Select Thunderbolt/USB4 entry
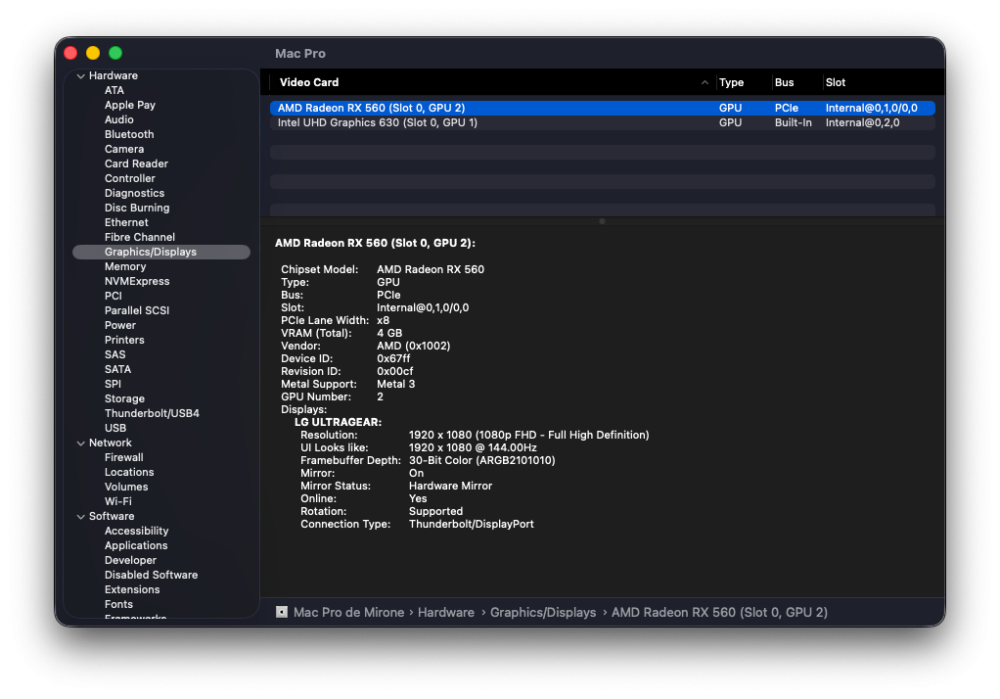This screenshot has width=1000, height=699. click(152, 413)
